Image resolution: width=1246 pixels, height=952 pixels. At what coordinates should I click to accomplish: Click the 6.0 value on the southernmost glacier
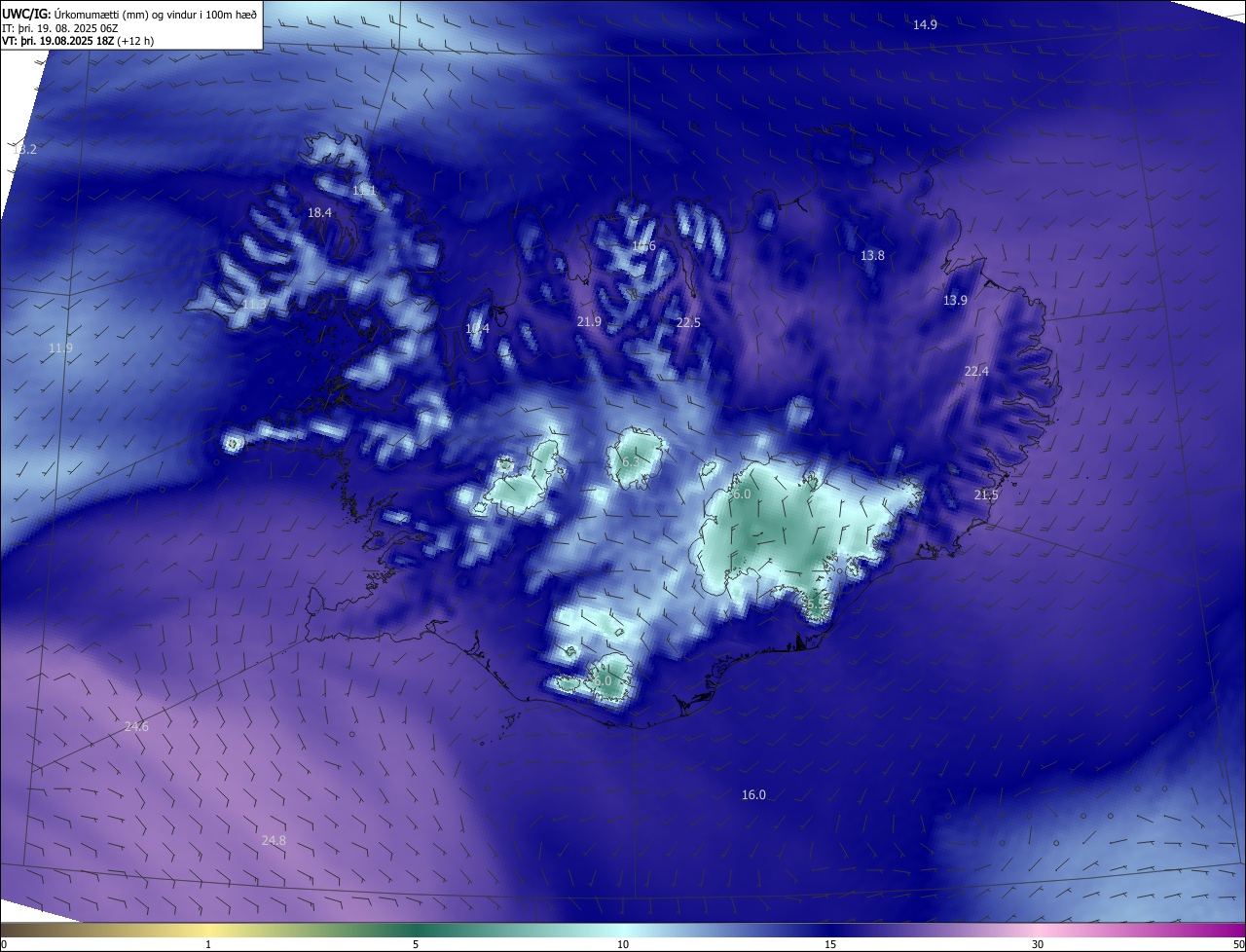[x=603, y=681]
